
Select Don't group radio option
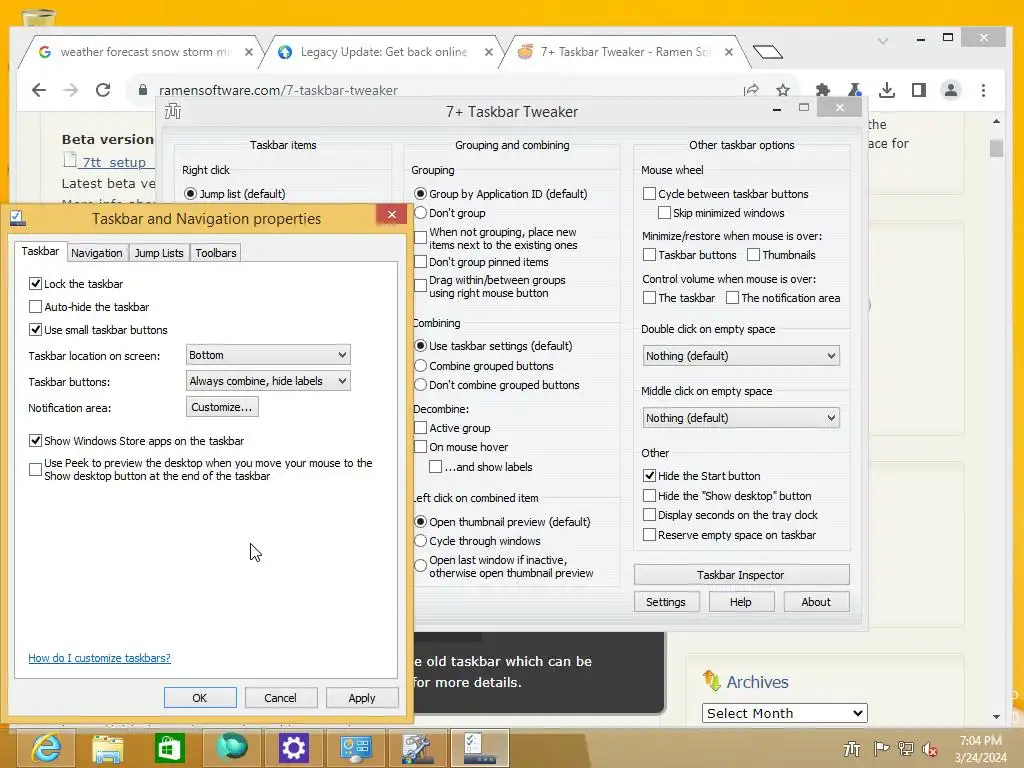tap(421, 213)
